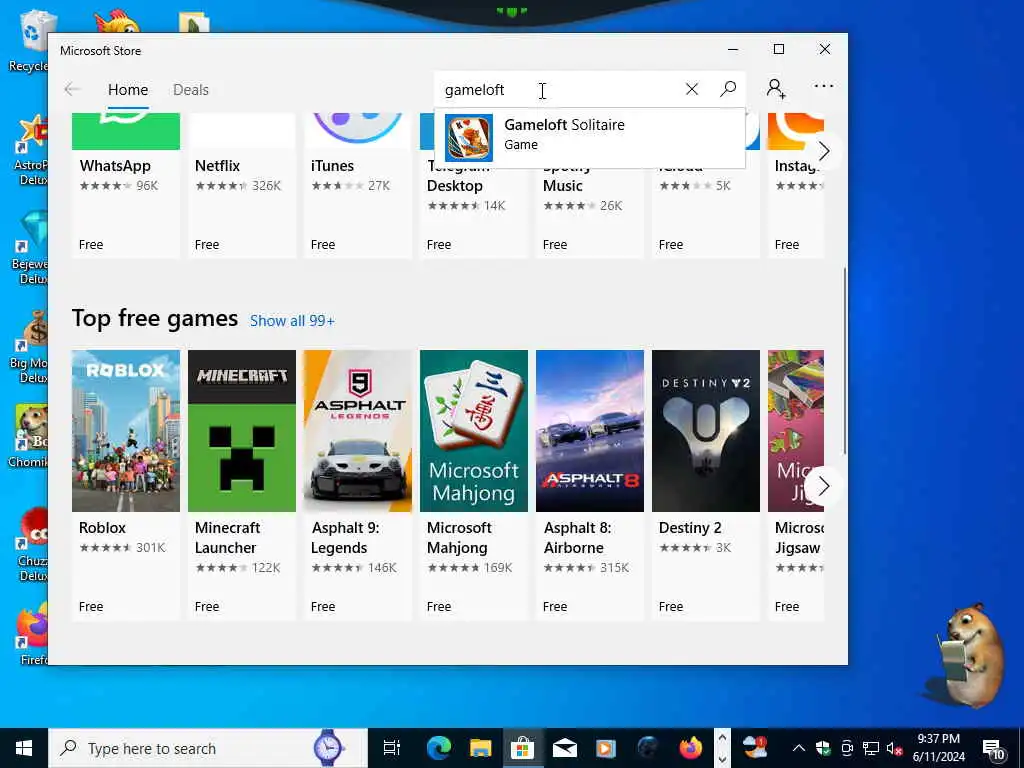Select the AstroPop Deluxe desktop shortcut
This screenshot has width=1024, height=768.
31,150
